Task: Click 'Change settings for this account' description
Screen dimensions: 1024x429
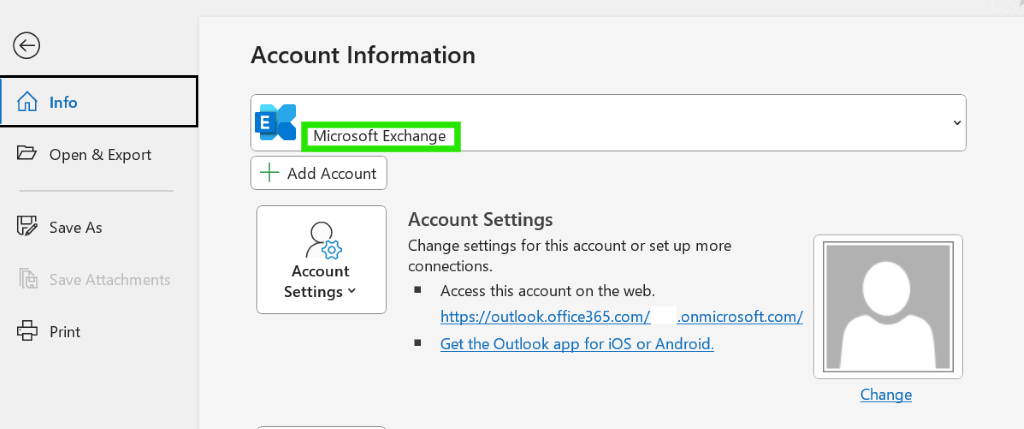Action: [569, 256]
